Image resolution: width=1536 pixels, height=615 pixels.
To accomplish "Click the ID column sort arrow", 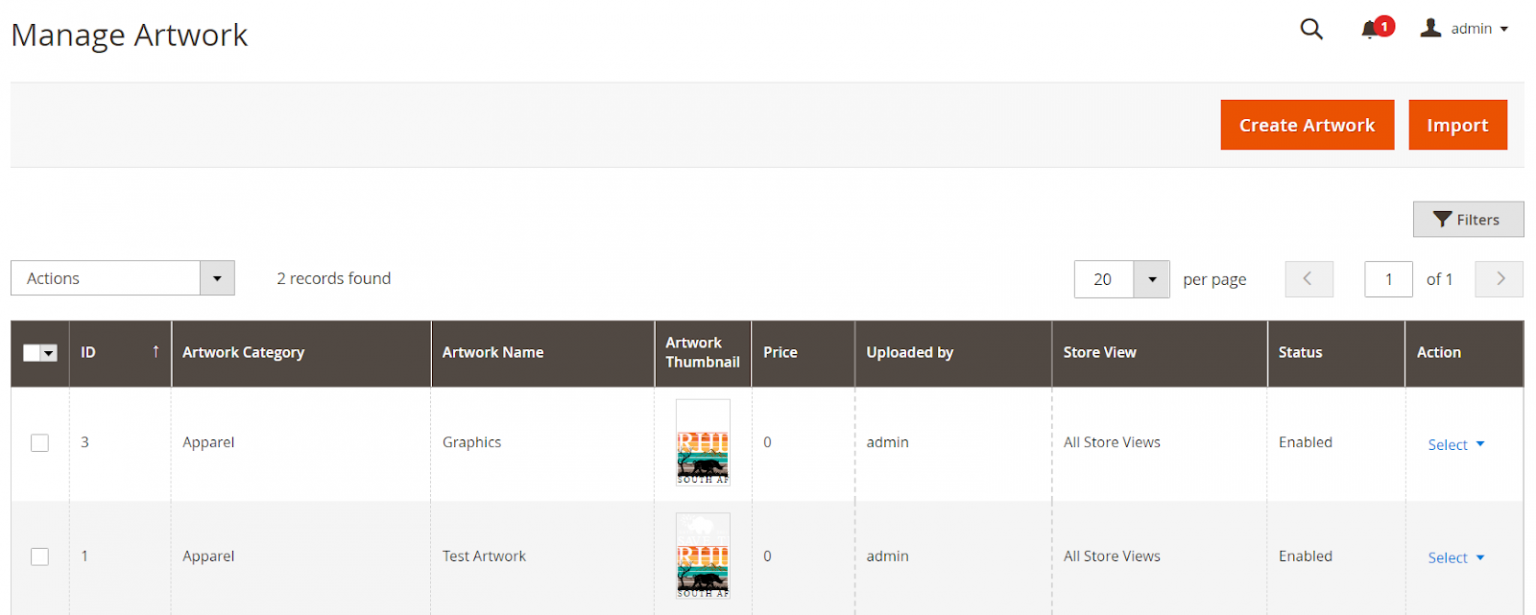I will 155,352.
